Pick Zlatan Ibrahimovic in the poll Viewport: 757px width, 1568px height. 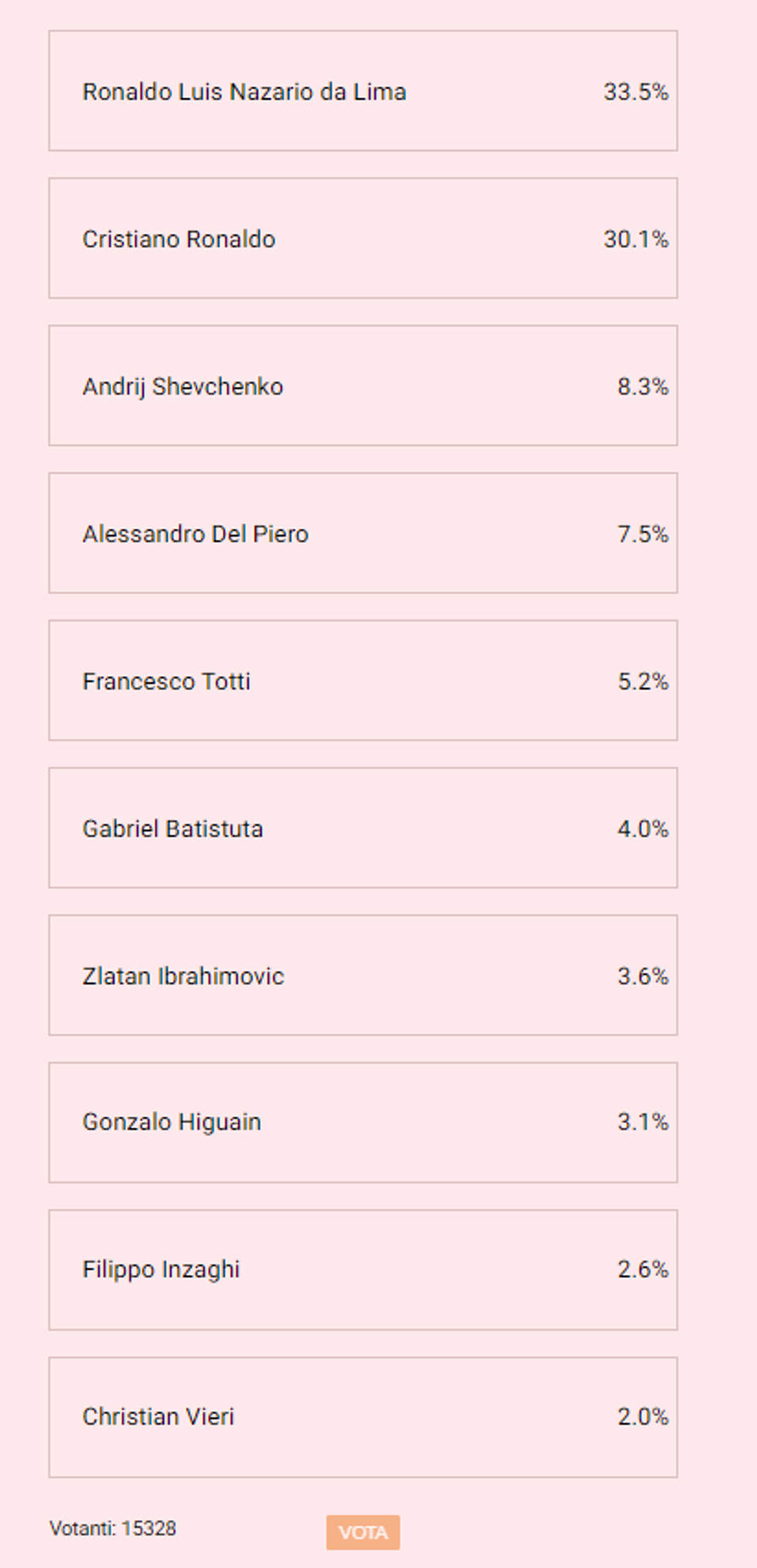click(x=183, y=976)
